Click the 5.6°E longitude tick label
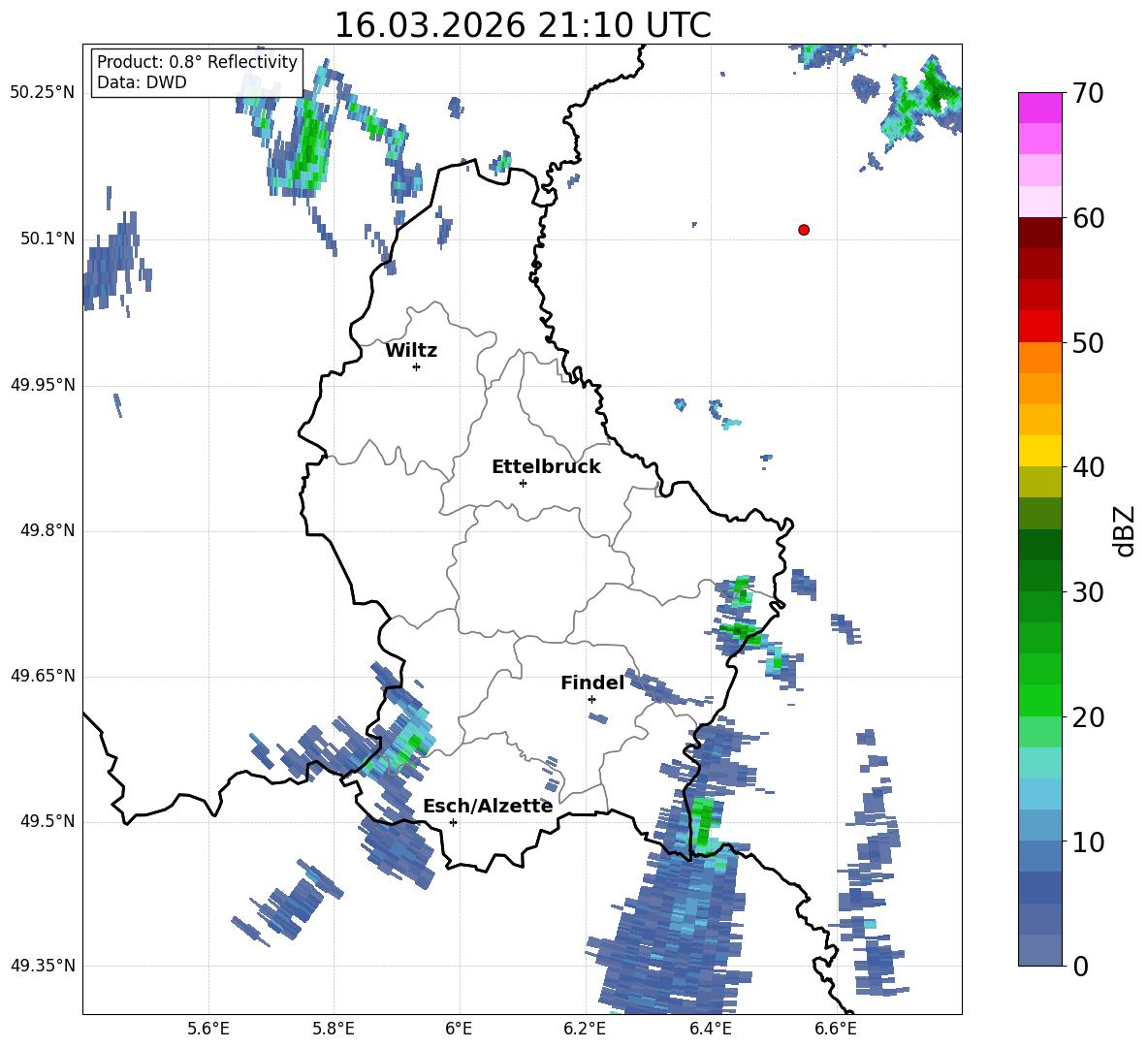 pos(208,1029)
